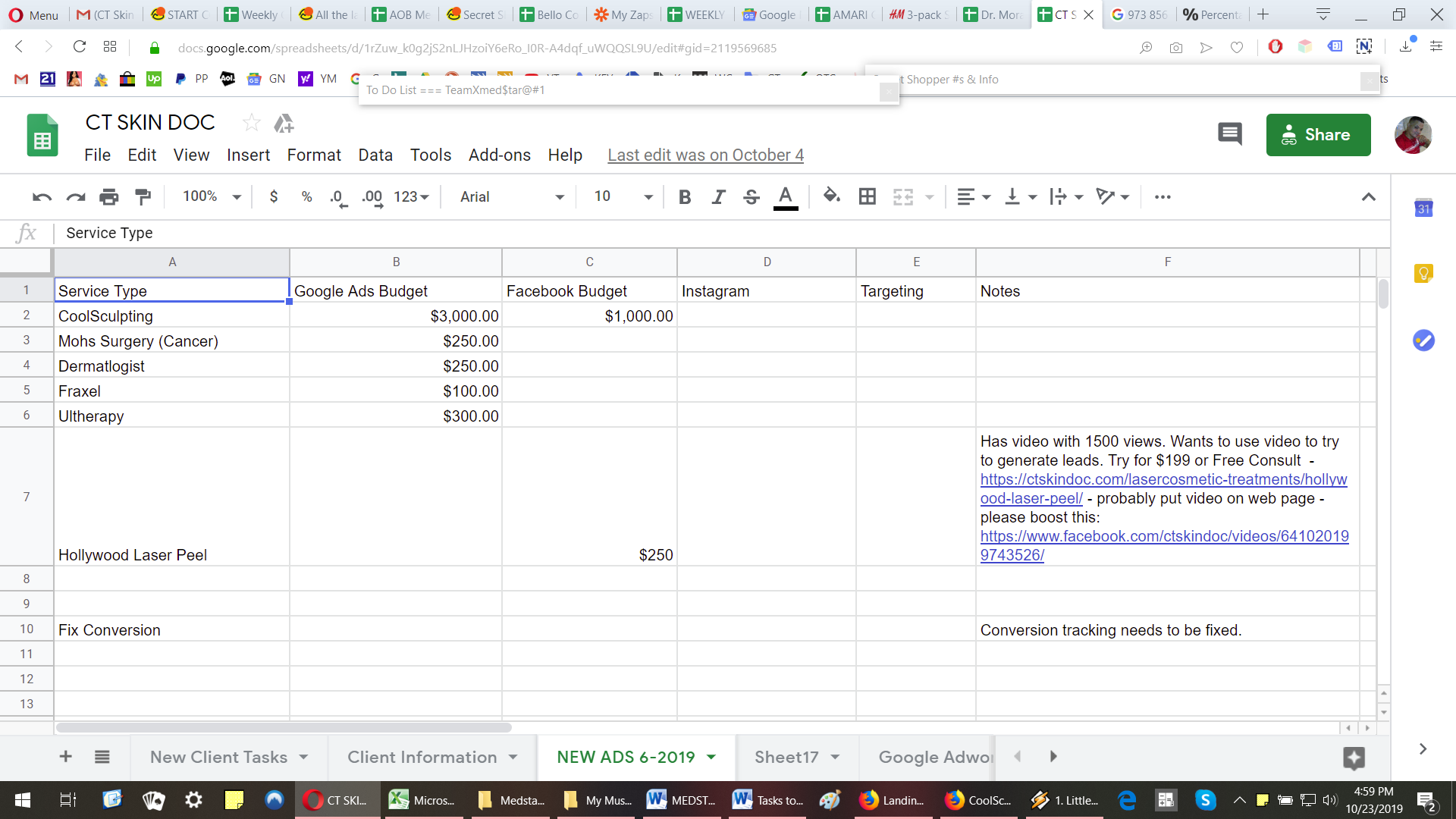Open comment history speech bubble icon

tap(1230, 134)
